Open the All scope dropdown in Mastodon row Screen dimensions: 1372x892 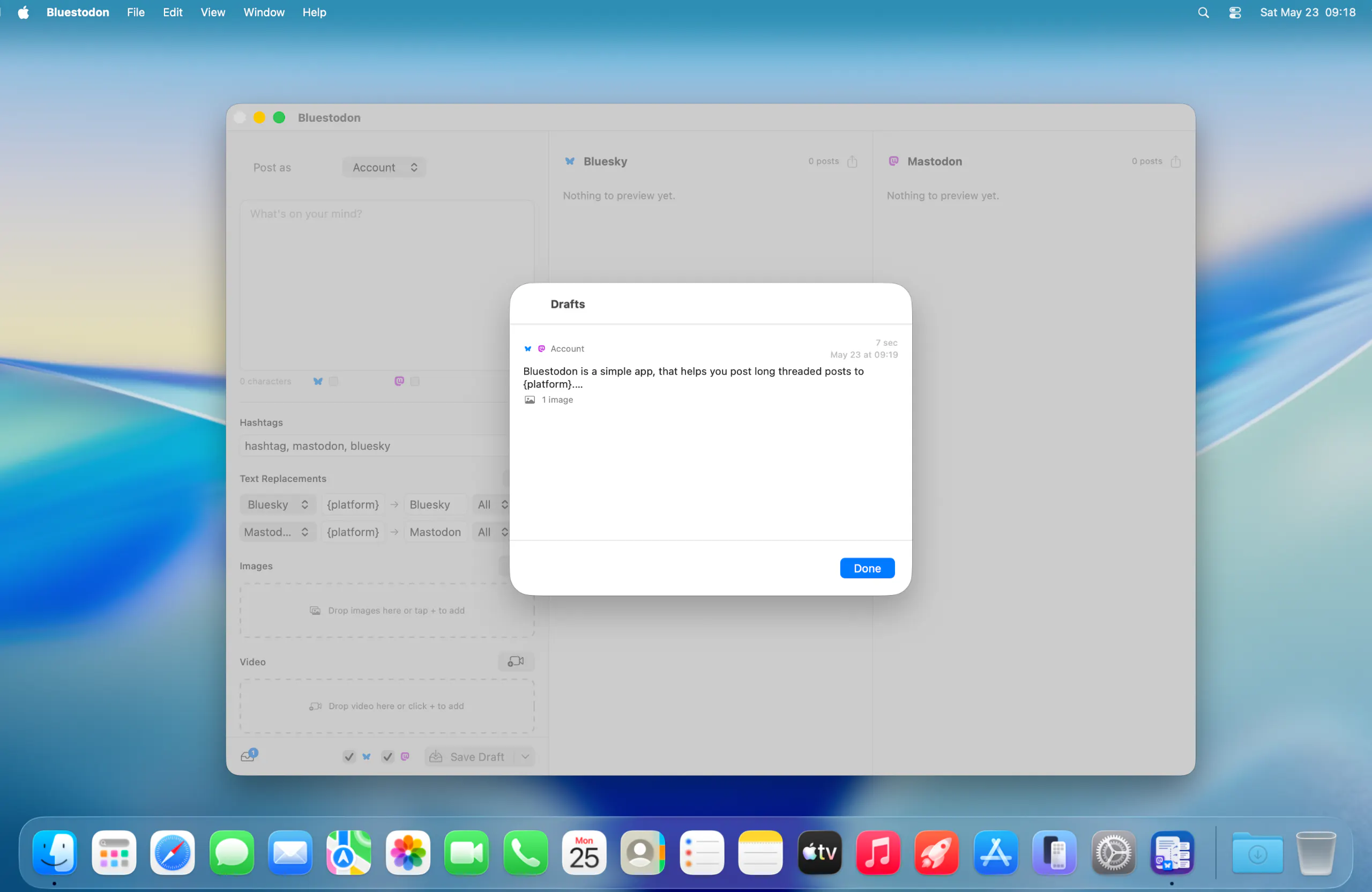(x=492, y=532)
